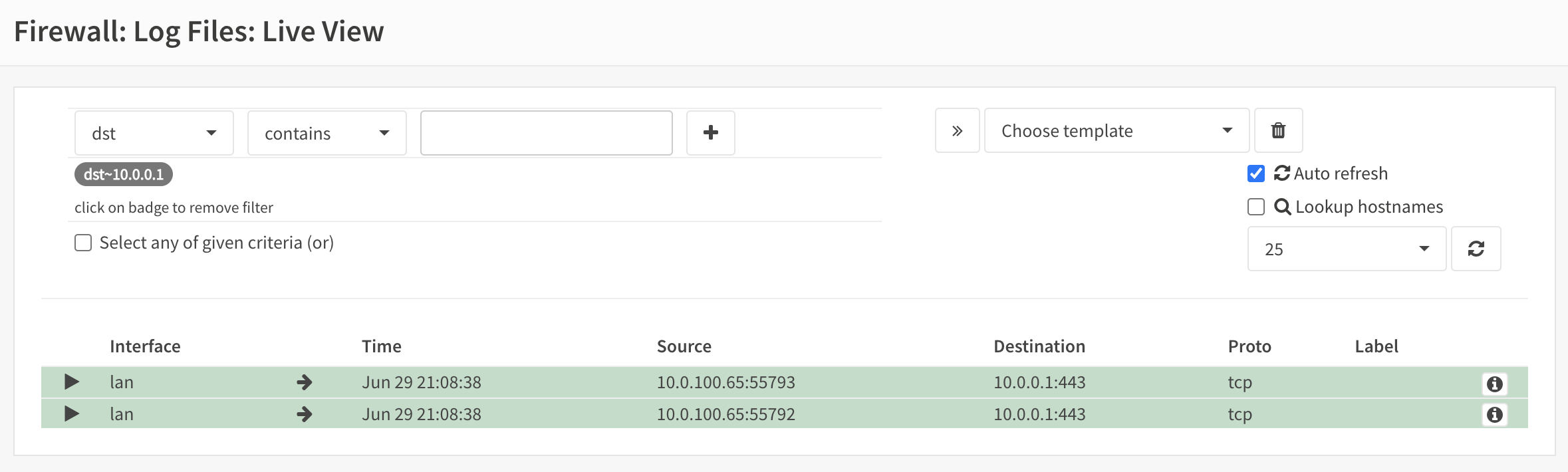Image resolution: width=1568 pixels, height=472 pixels.
Task: Refresh log with the reload icon button
Action: pos(1476,249)
